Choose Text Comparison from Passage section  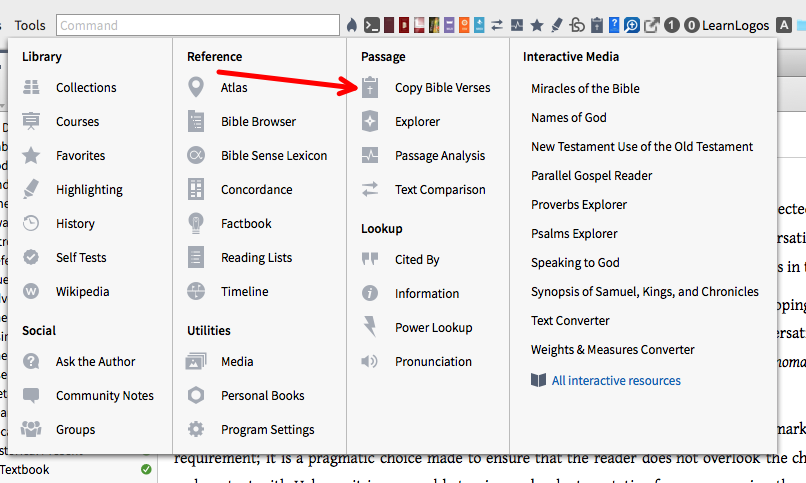[440, 190]
